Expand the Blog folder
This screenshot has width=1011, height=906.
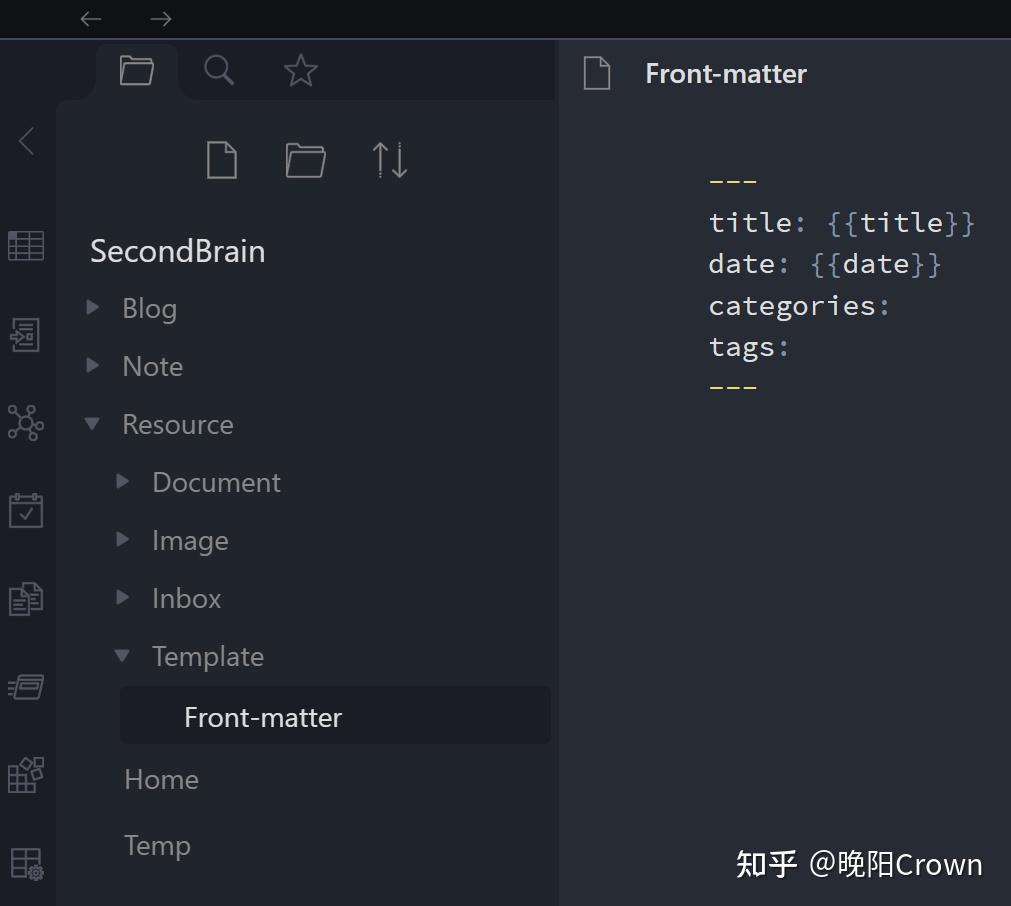pos(93,308)
